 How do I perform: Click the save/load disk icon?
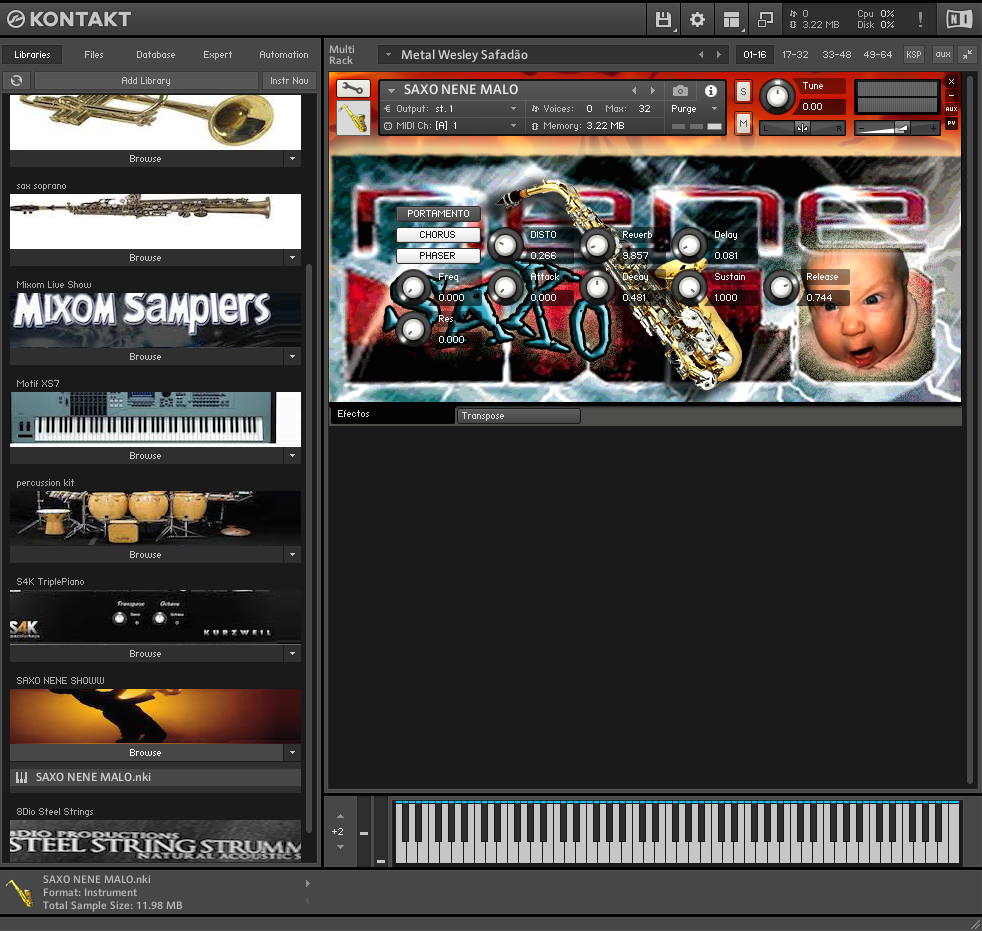[663, 19]
